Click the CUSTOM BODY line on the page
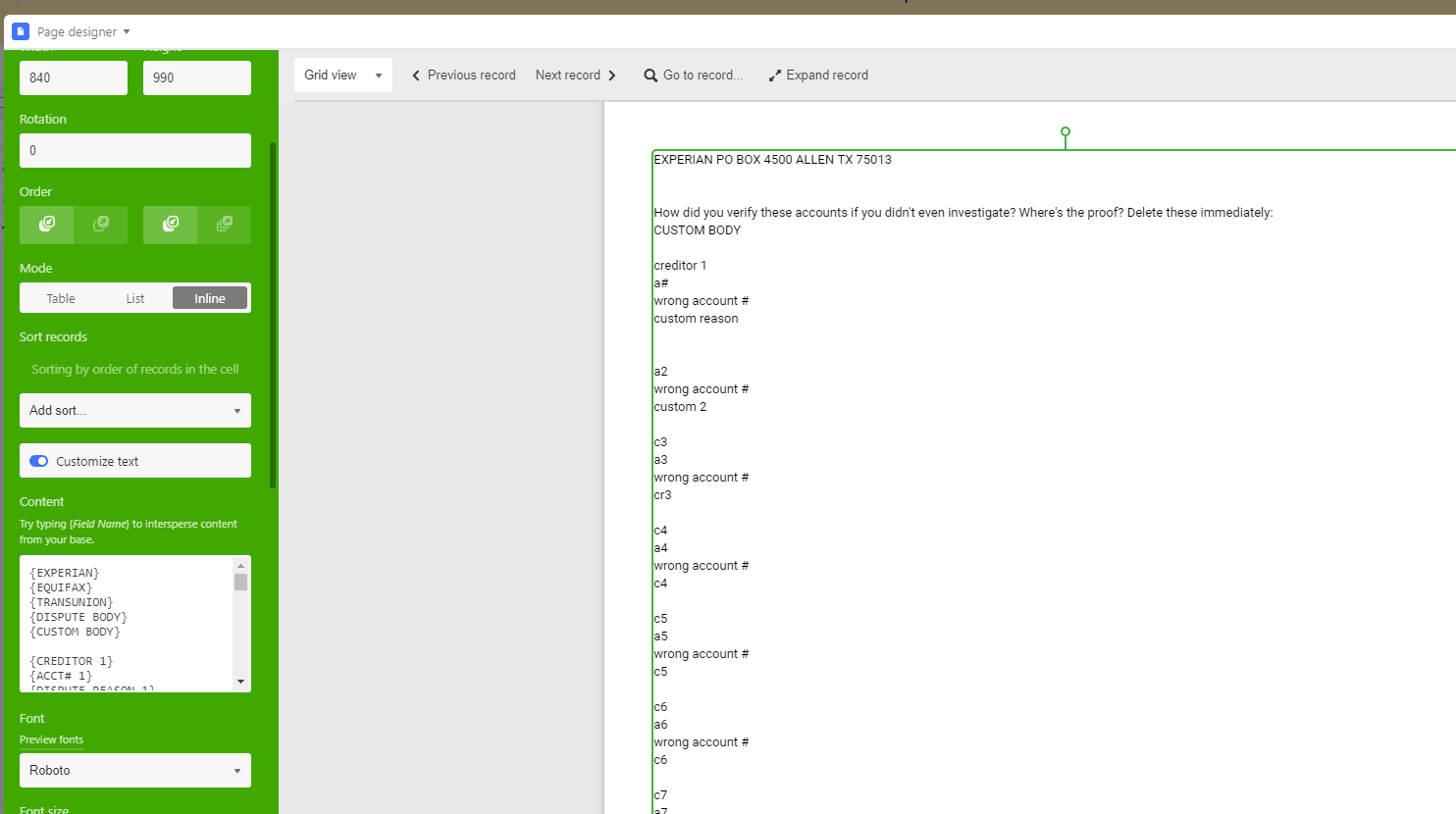Viewport: 1456px width, 814px height. click(698, 230)
